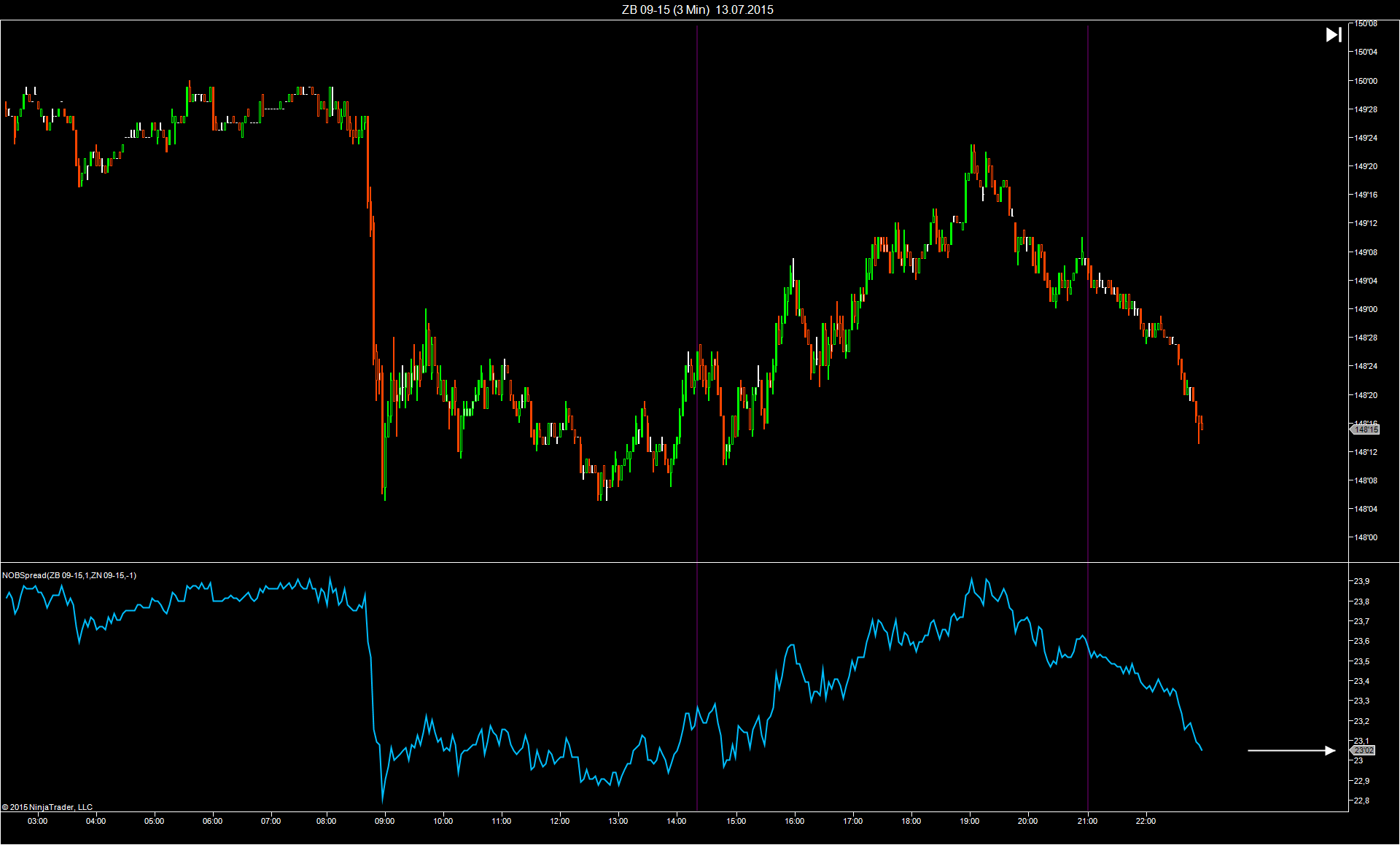The height and width of the screenshot is (845, 1400).
Task: Click the divider above the NOBSpread panel
Action: 656,562
